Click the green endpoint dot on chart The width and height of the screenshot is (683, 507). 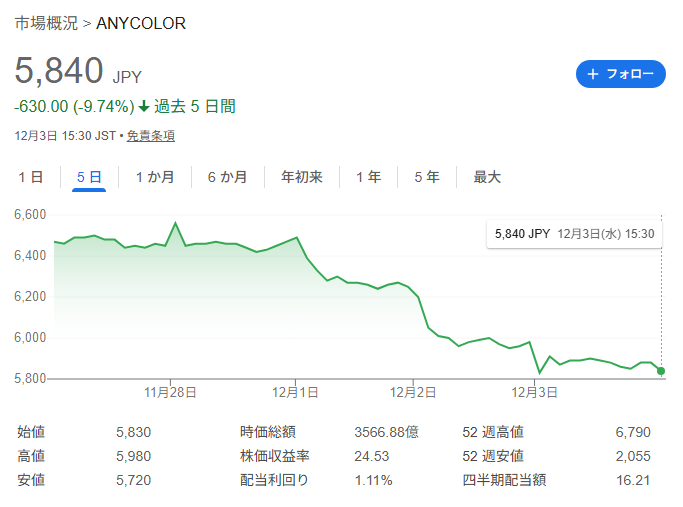pos(661,371)
